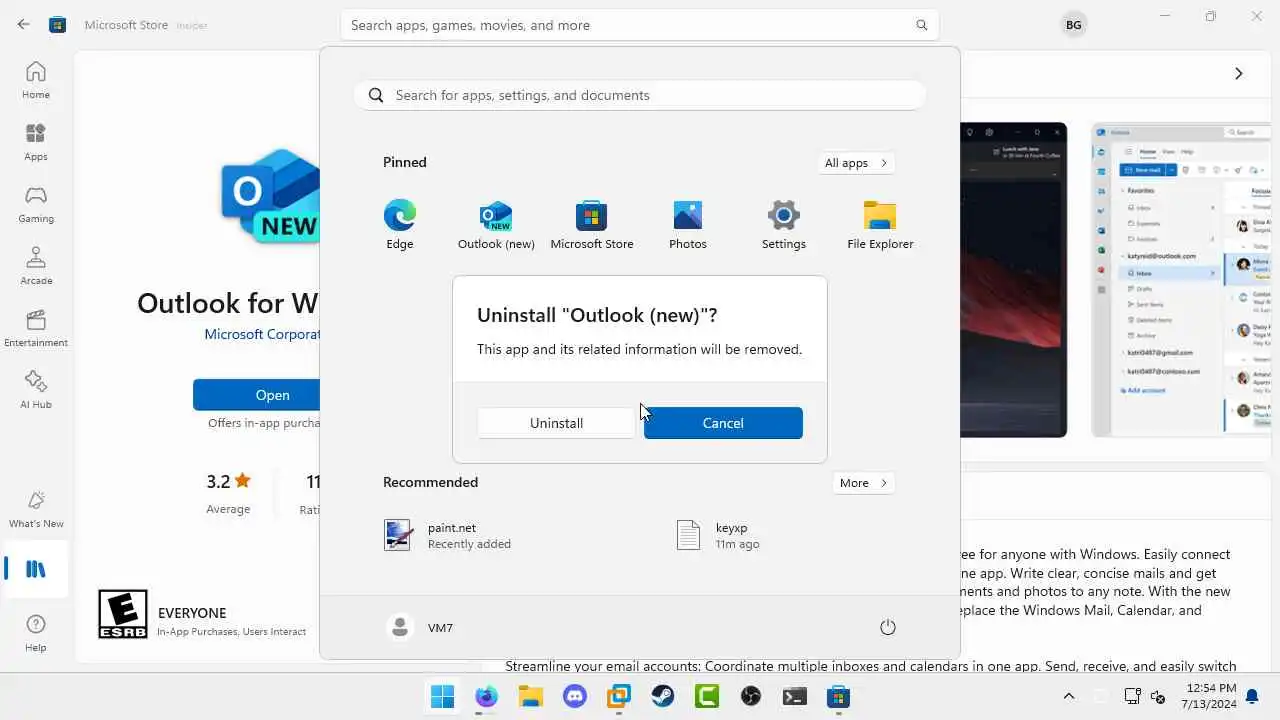1280x720 pixels.
Task: Open OBS Studio from the taskbar
Action: (x=751, y=696)
